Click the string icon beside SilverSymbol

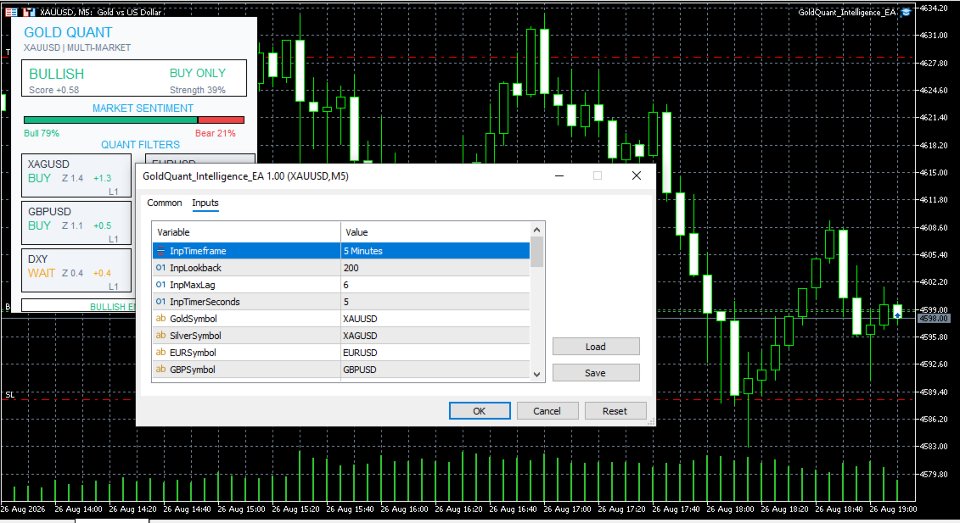click(161, 335)
